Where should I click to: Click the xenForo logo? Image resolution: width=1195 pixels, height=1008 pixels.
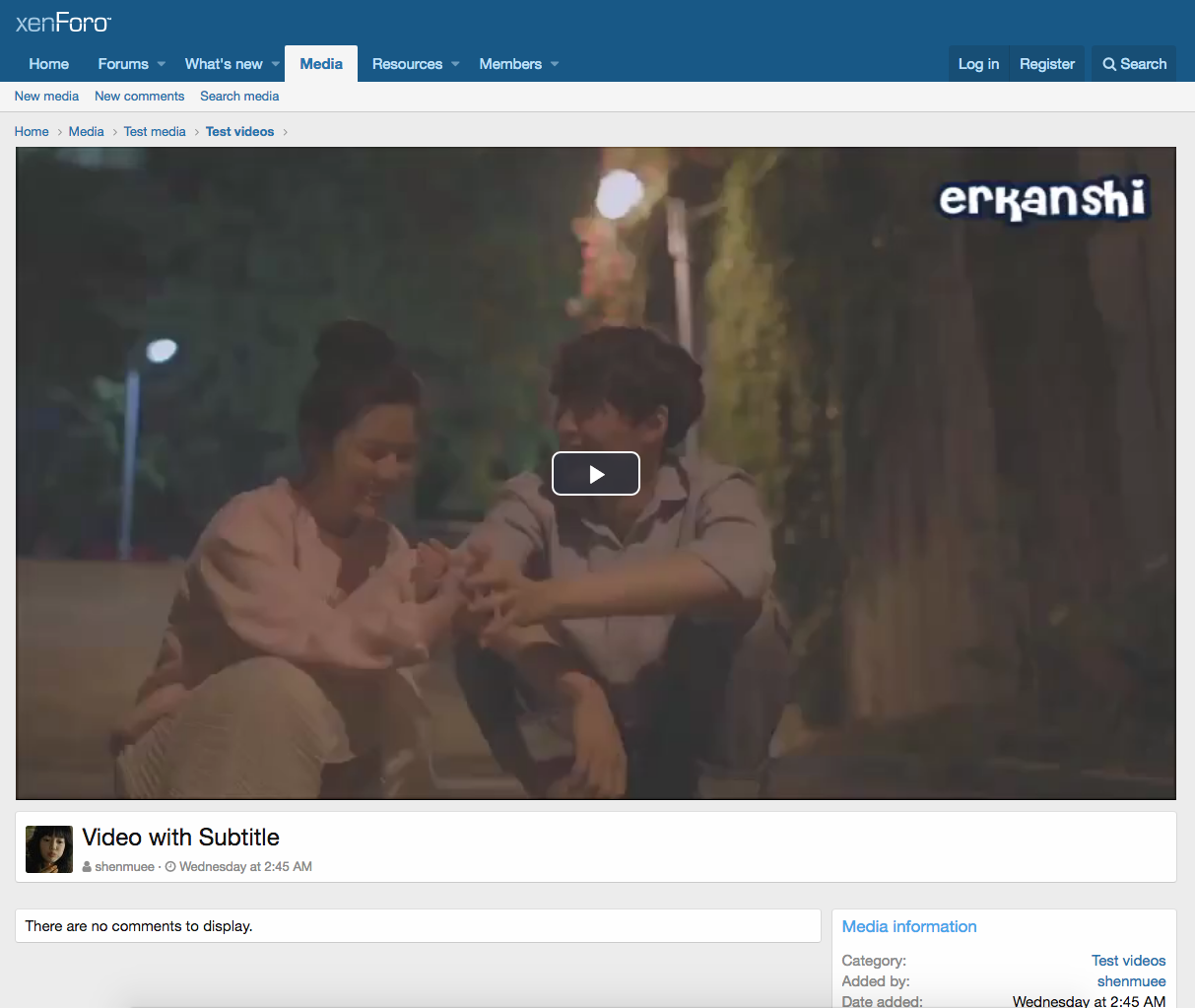63,23
